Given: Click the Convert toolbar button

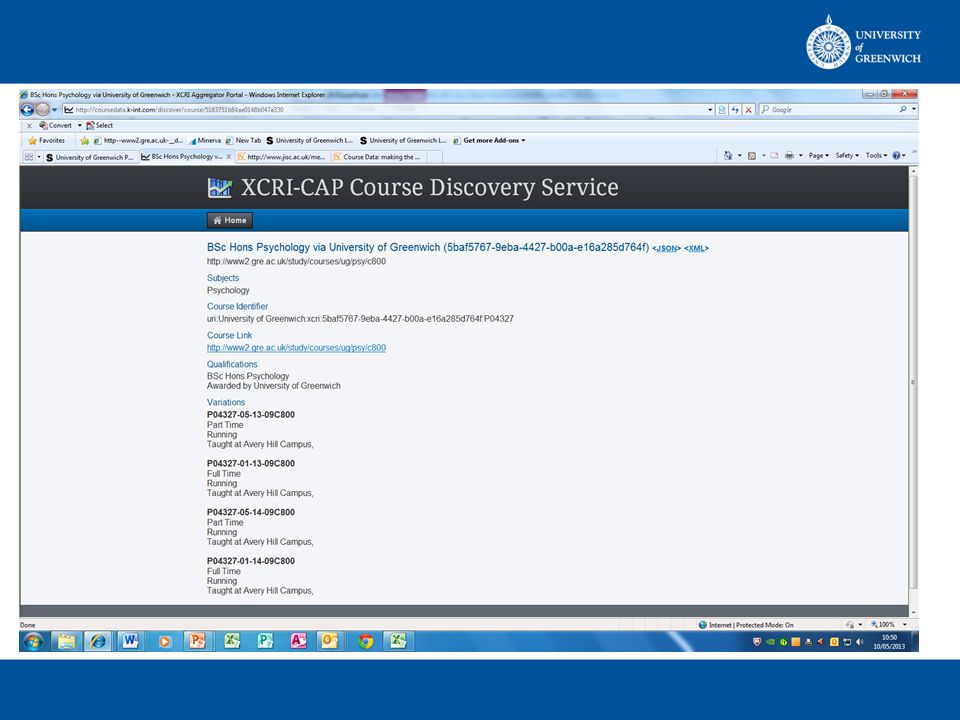Looking at the screenshot, I should 56,126.
